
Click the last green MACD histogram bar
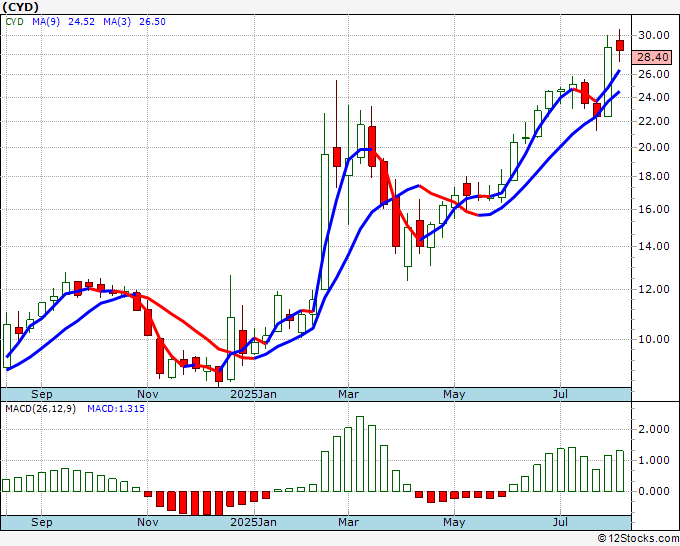[x=620, y=471]
